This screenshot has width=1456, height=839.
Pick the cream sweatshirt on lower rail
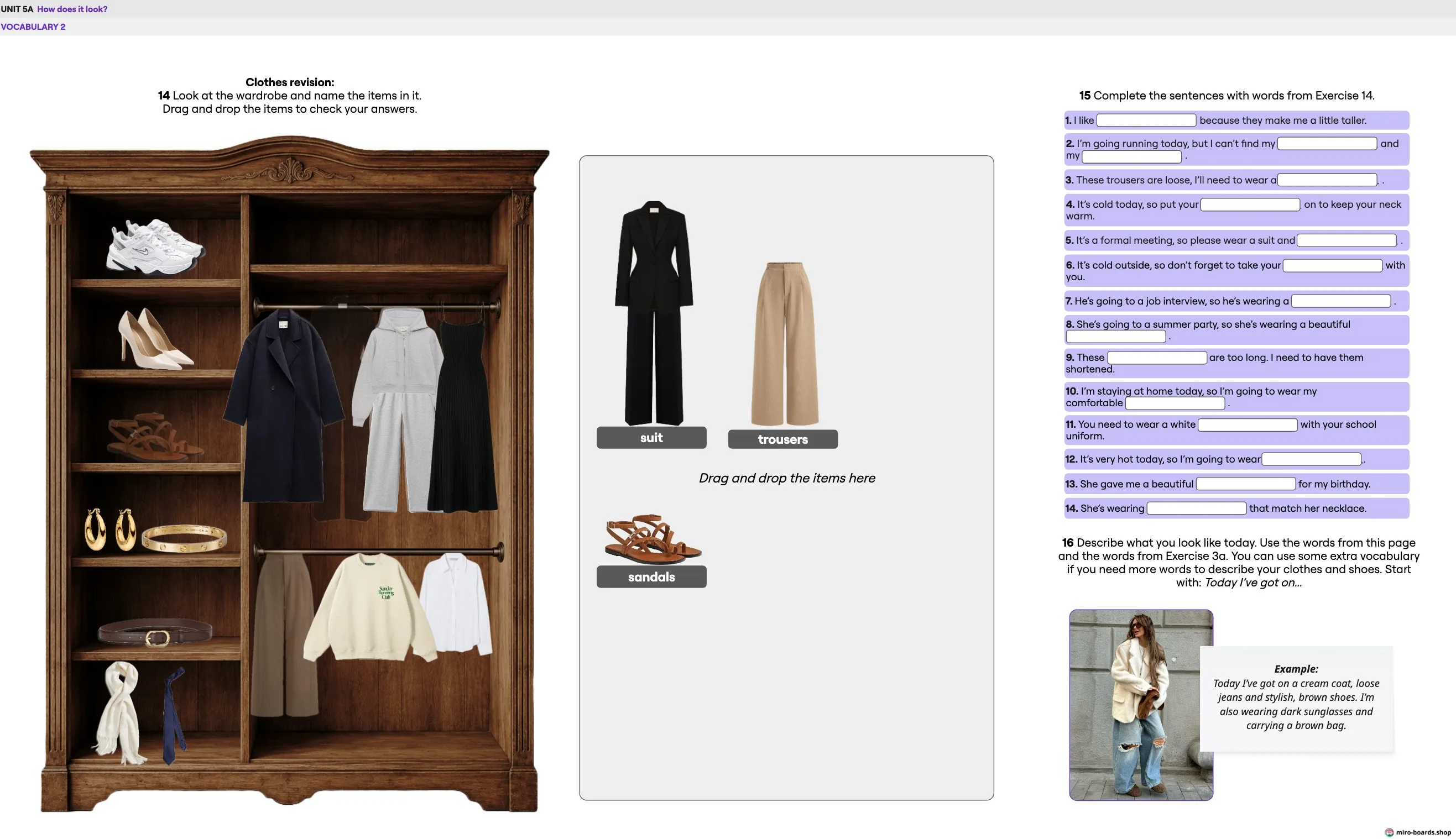pyautogui.click(x=369, y=606)
